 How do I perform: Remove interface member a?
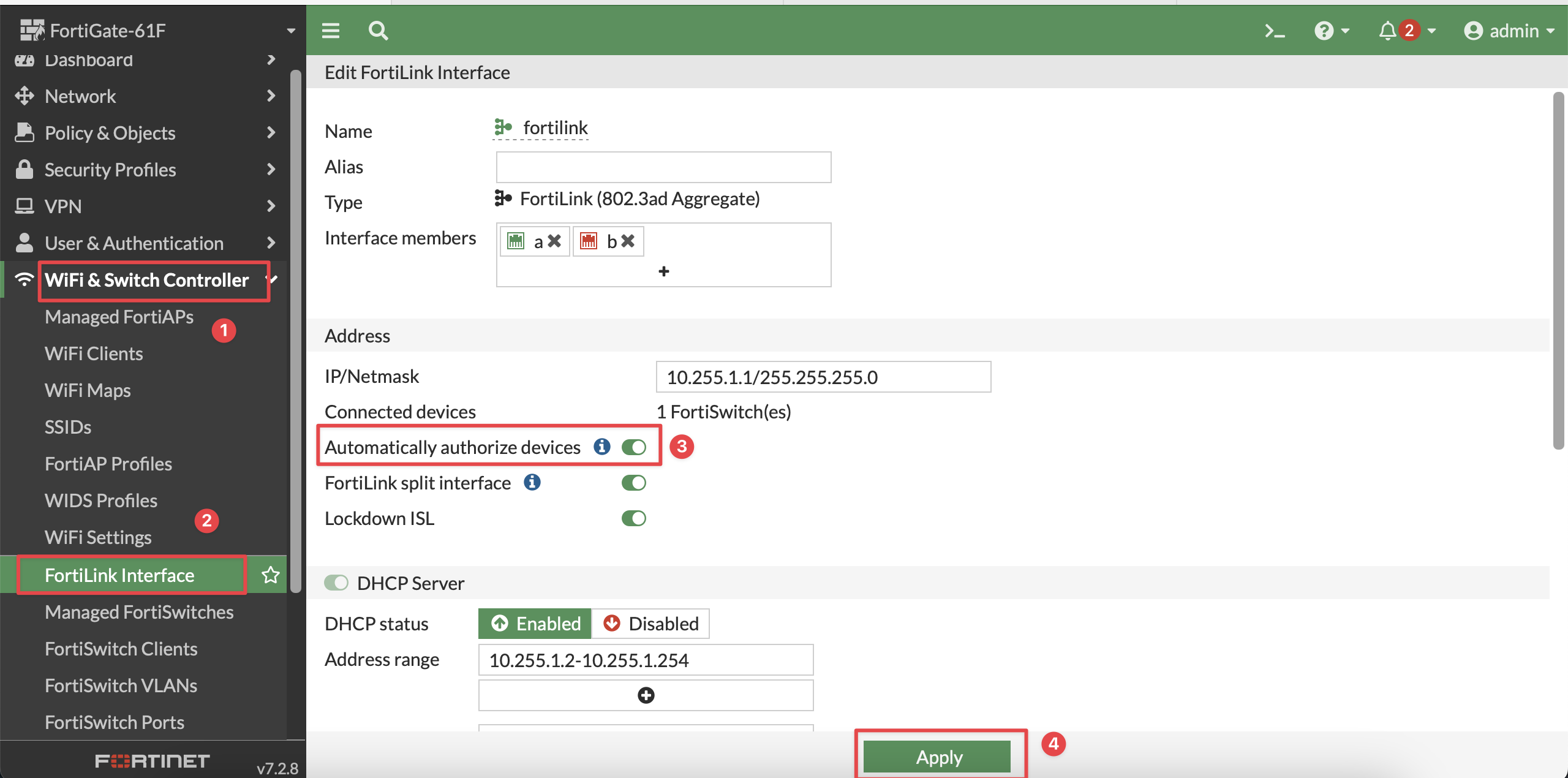[554, 241]
